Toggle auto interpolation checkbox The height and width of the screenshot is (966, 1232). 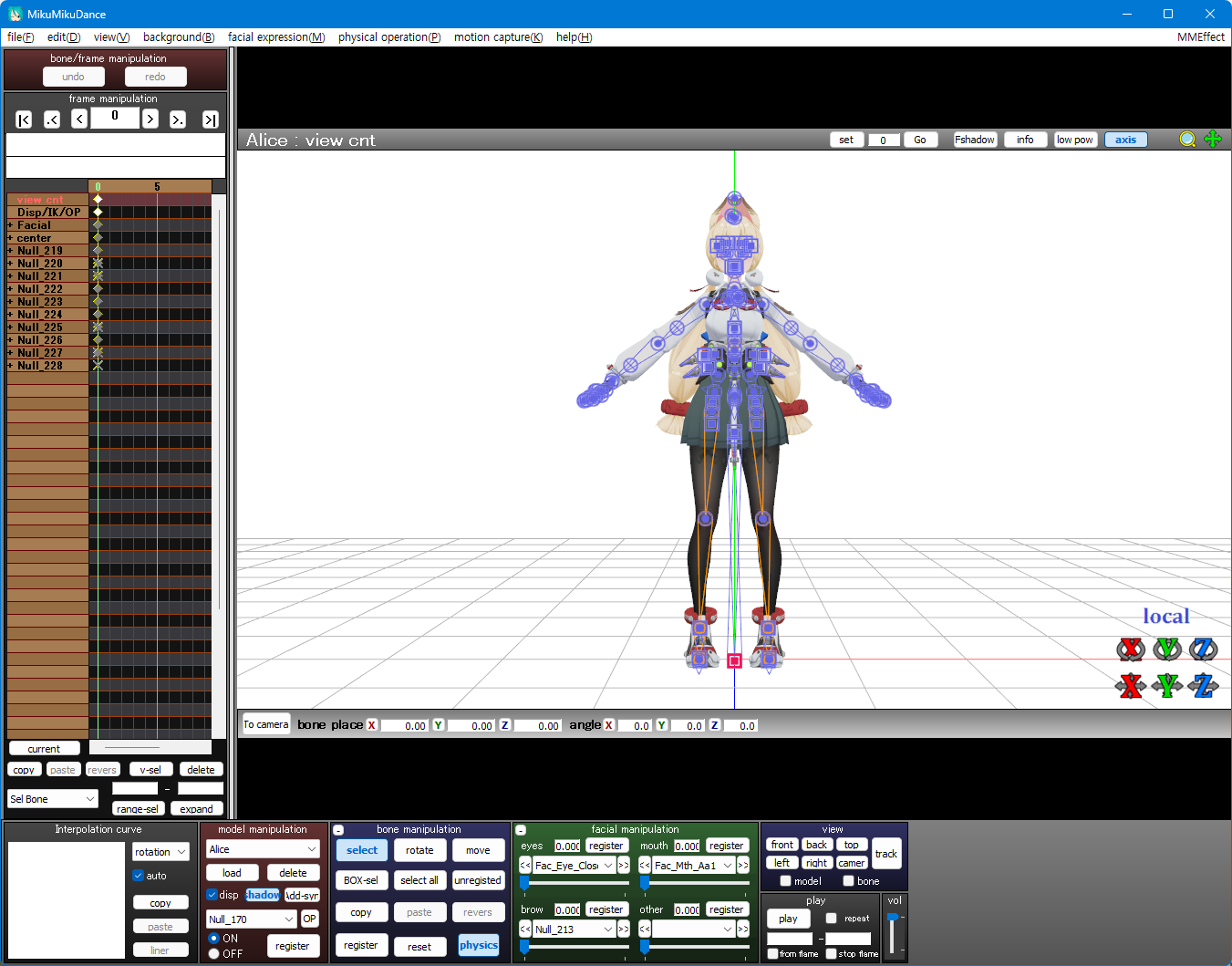tap(139, 876)
